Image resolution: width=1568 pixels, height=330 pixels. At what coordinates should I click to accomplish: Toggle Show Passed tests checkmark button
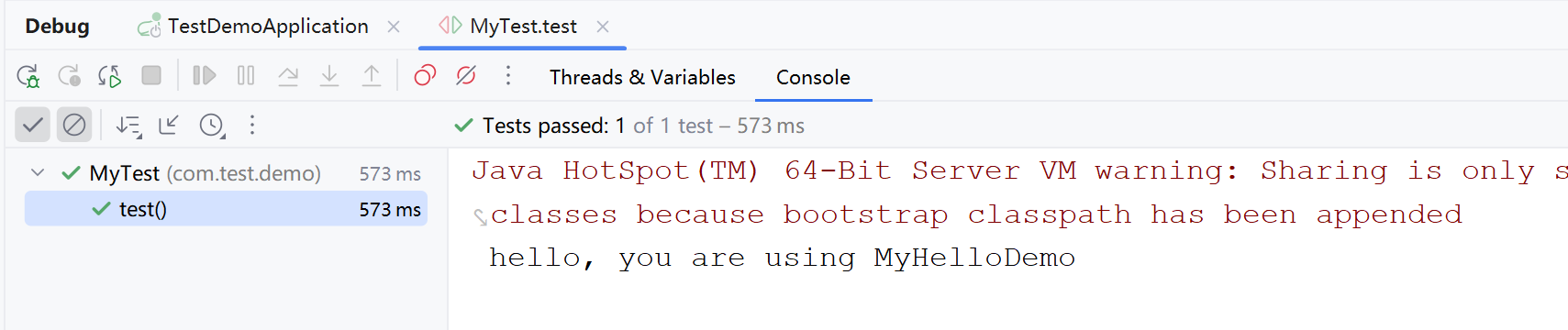(32, 125)
